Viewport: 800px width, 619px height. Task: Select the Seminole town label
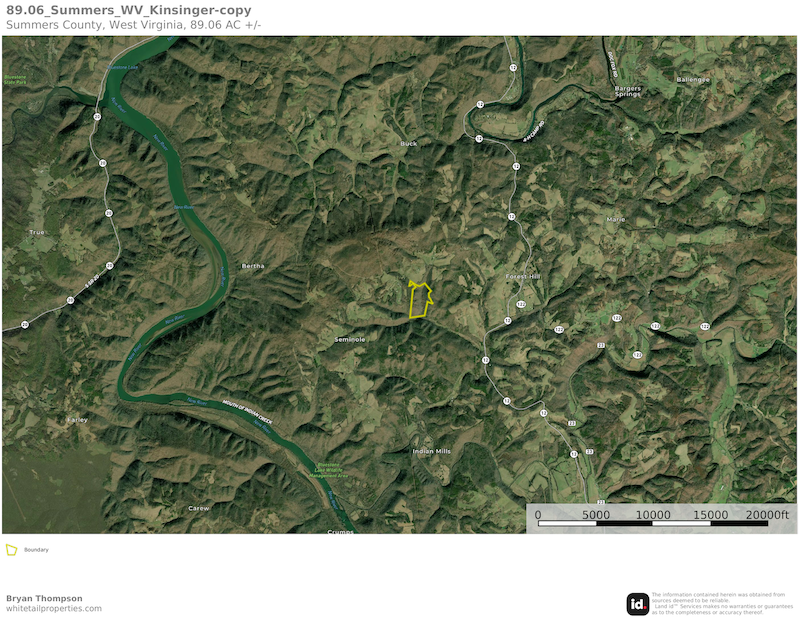pos(349,339)
